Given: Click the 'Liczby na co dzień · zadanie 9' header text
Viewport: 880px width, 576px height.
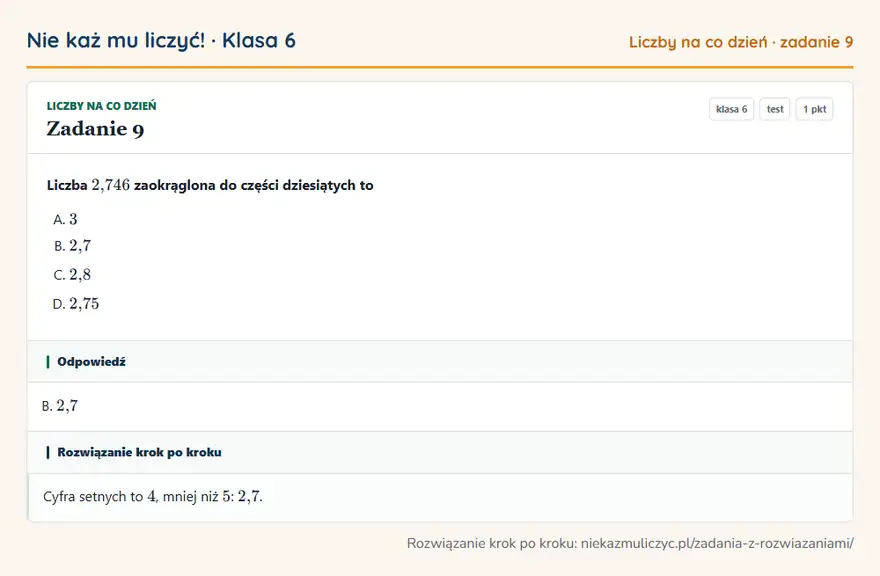Looking at the screenshot, I should click(741, 42).
